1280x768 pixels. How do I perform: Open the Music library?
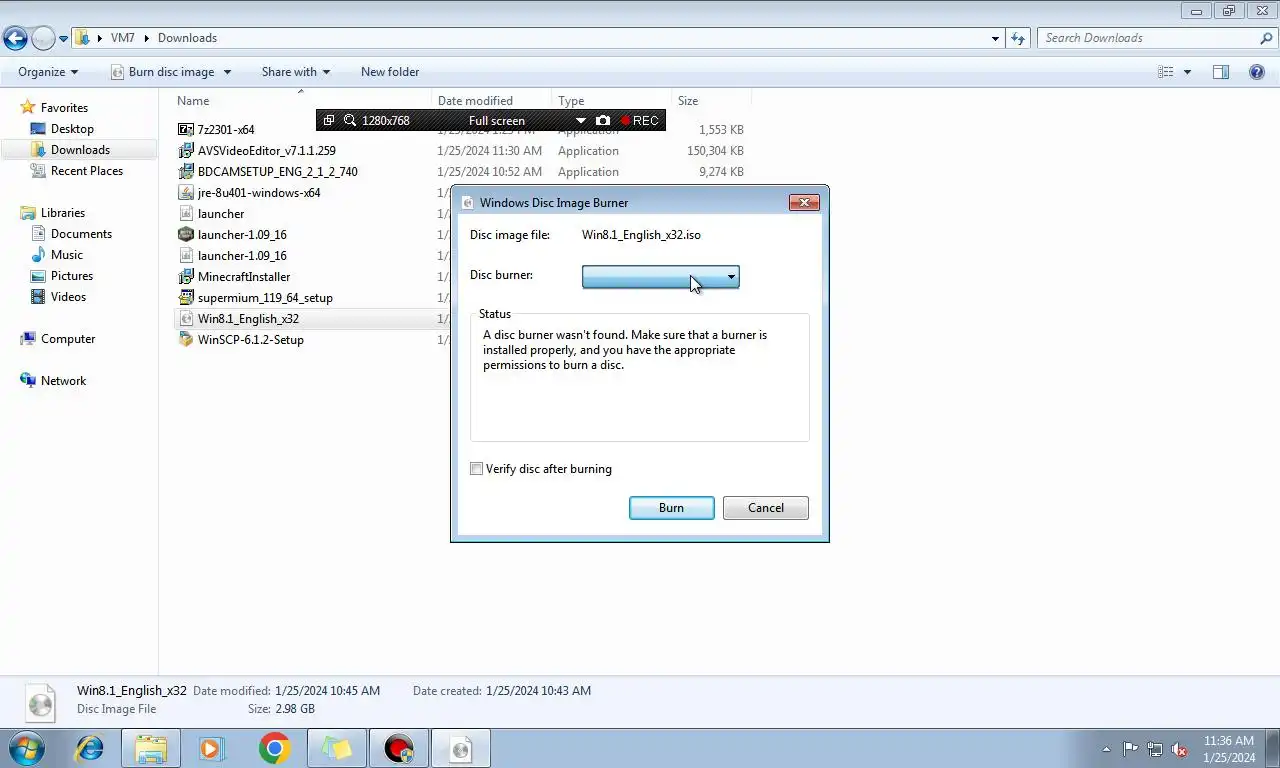(67, 255)
